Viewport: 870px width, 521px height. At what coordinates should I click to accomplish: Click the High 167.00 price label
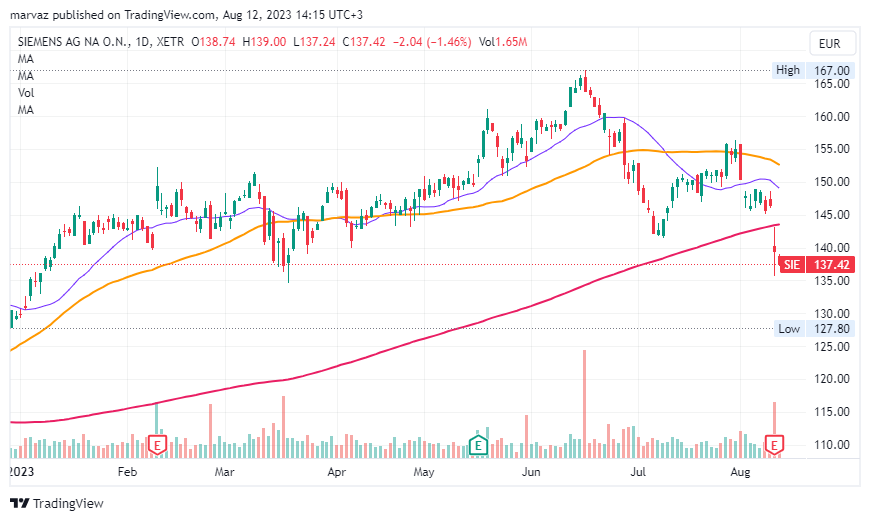point(813,70)
